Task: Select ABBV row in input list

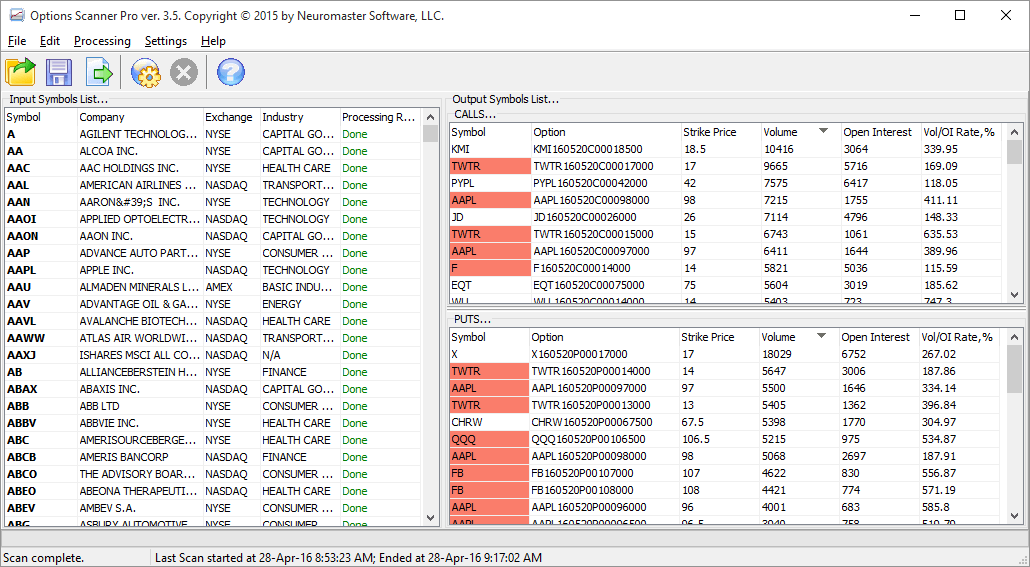Action: coord(213,423)
